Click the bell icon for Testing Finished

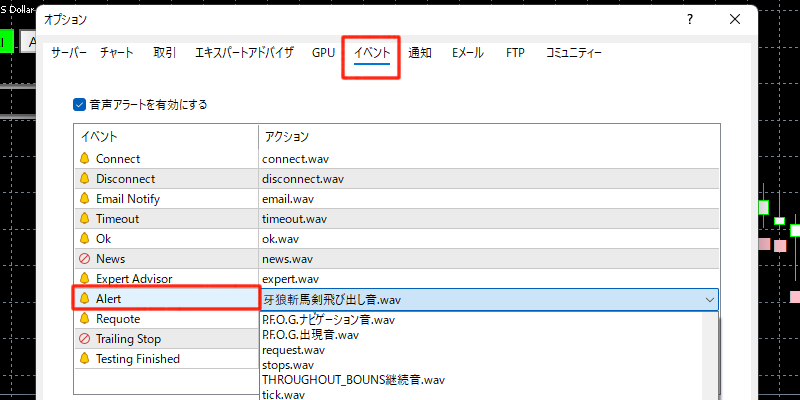pos(85,359)
